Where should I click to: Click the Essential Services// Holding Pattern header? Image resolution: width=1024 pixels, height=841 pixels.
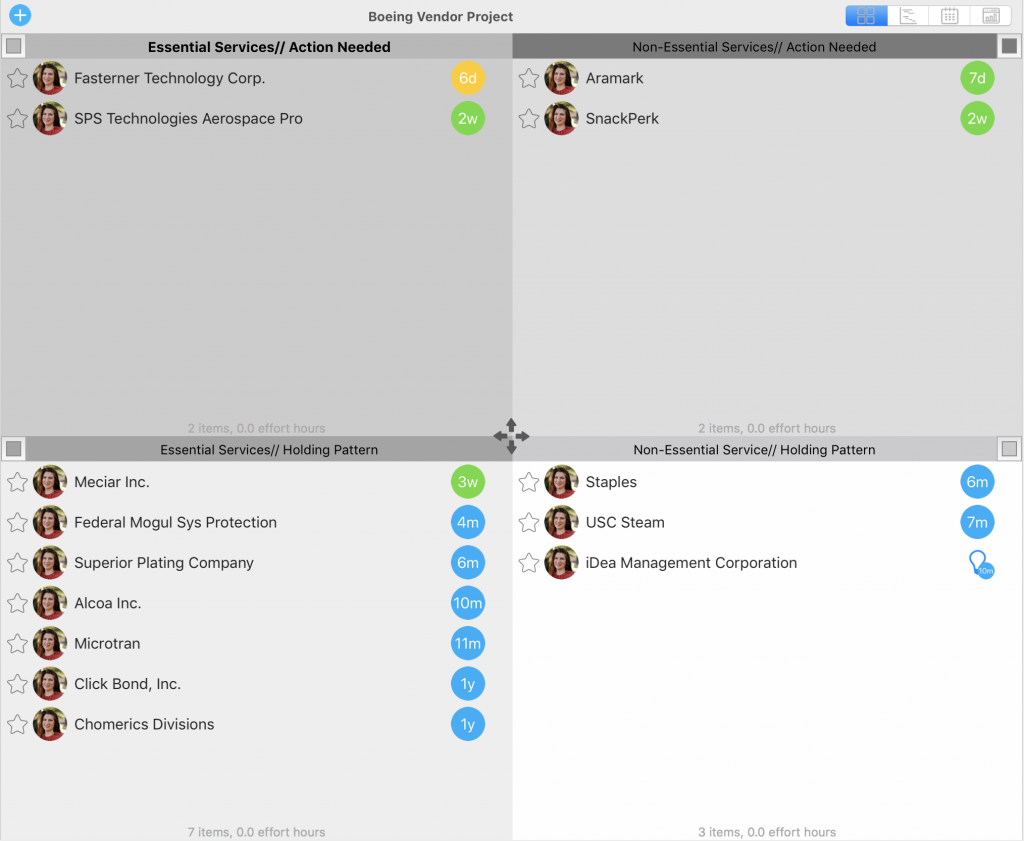(269, 450)
